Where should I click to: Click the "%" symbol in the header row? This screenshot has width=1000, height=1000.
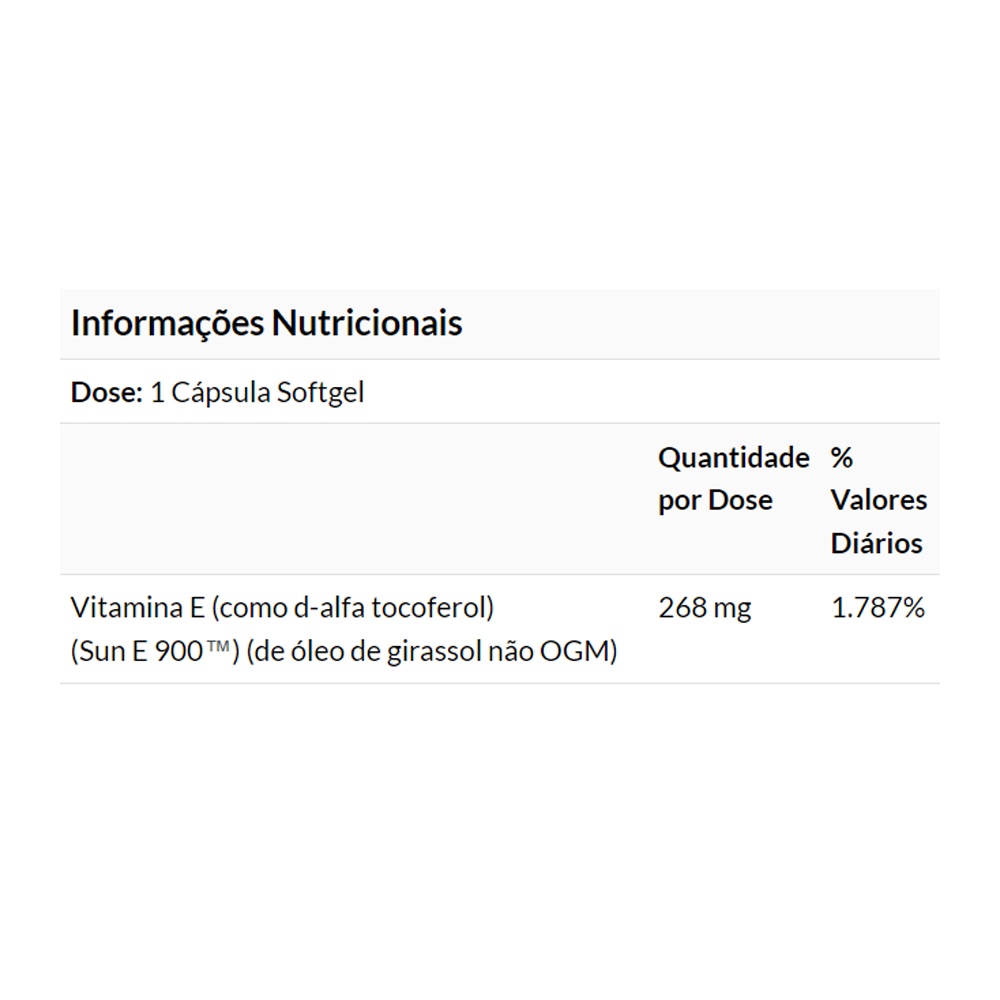click(841, 458)
